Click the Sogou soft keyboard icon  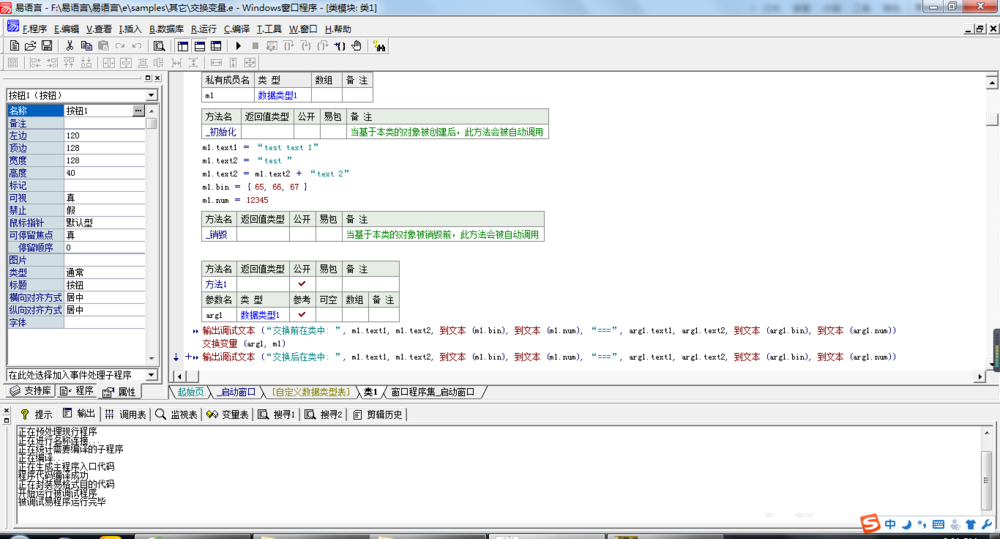click(x=938, y=524)
